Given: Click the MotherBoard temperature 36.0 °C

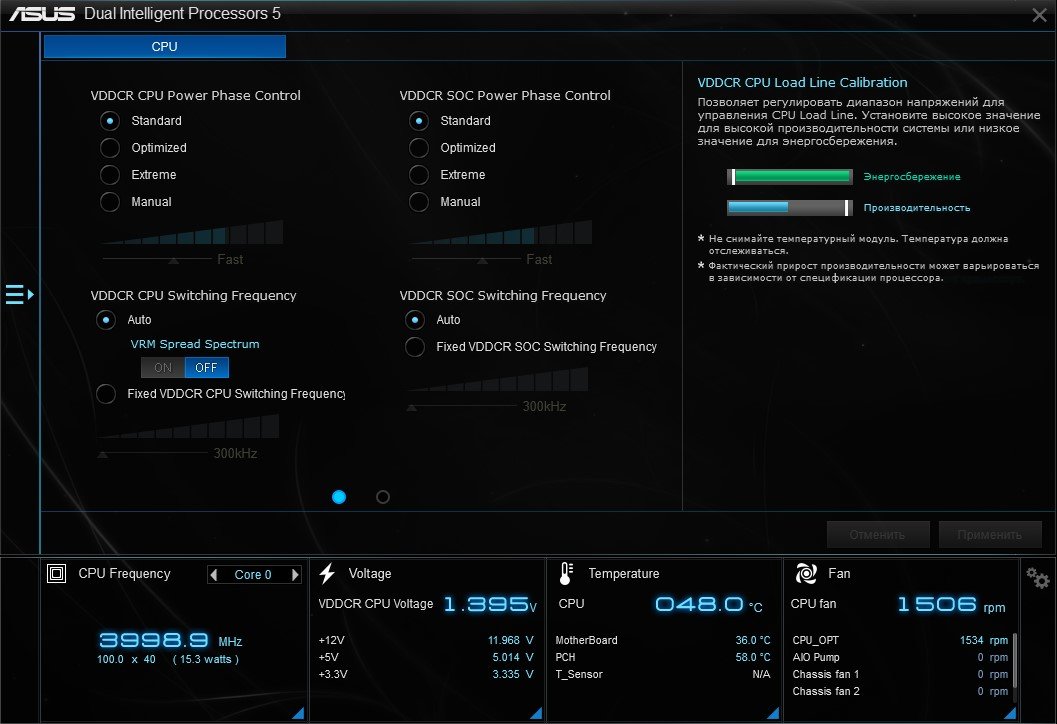Looking at the screenshot, I should 753,640.
